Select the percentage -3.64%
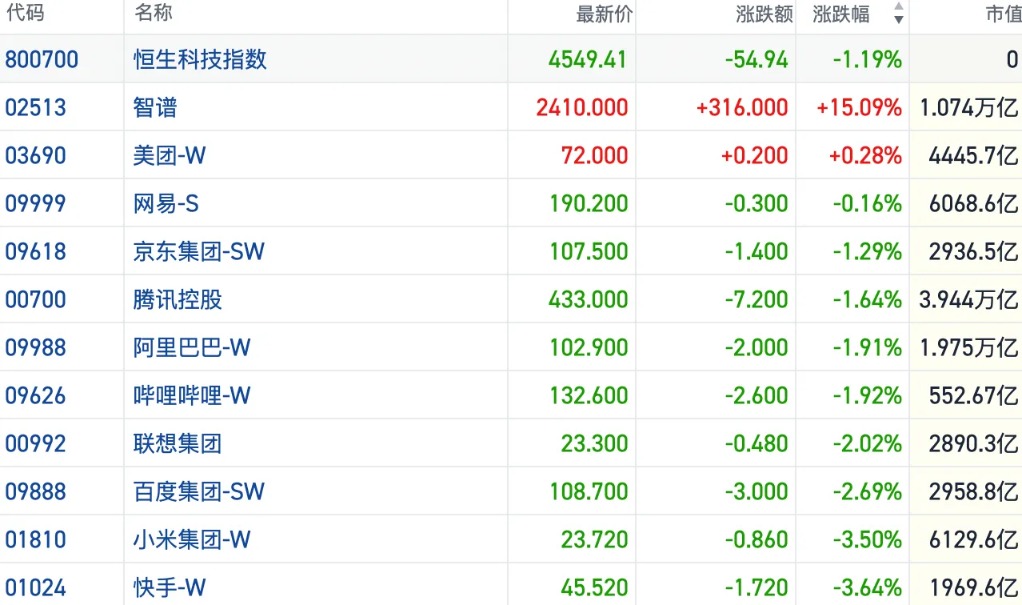Viewport: 1022px width, 605px height. point(868,588)
